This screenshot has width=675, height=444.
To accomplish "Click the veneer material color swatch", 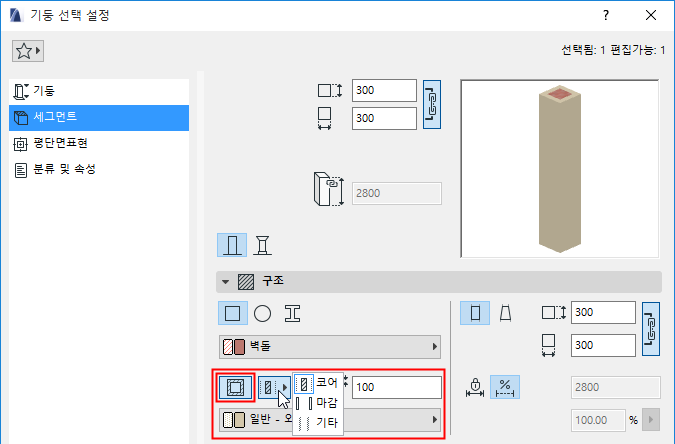I will 234,420.
